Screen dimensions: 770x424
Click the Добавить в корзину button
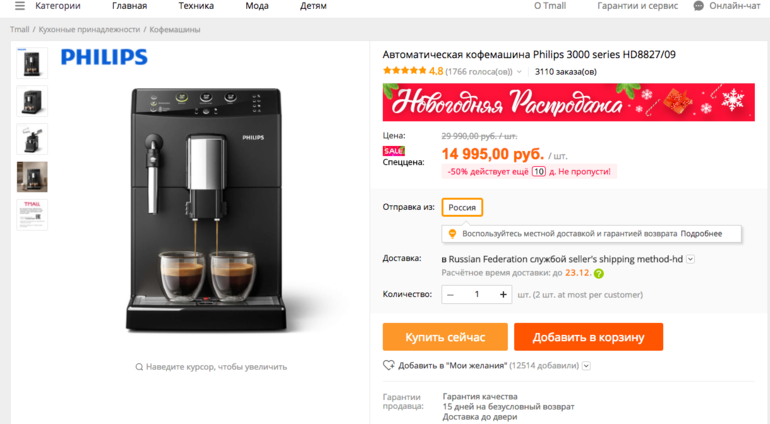coord(588,337)
